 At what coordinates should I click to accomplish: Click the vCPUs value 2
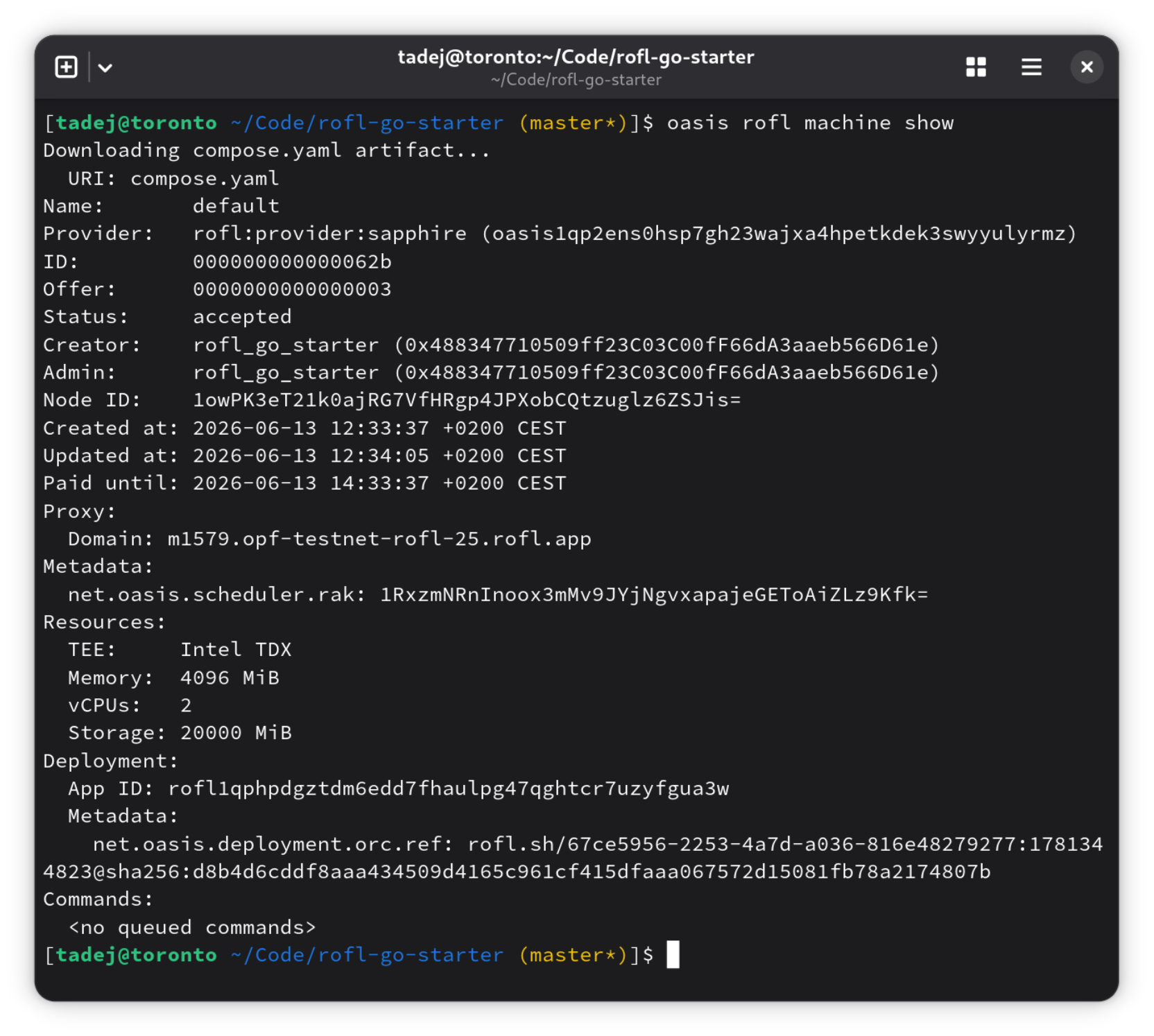coord(186,705)
